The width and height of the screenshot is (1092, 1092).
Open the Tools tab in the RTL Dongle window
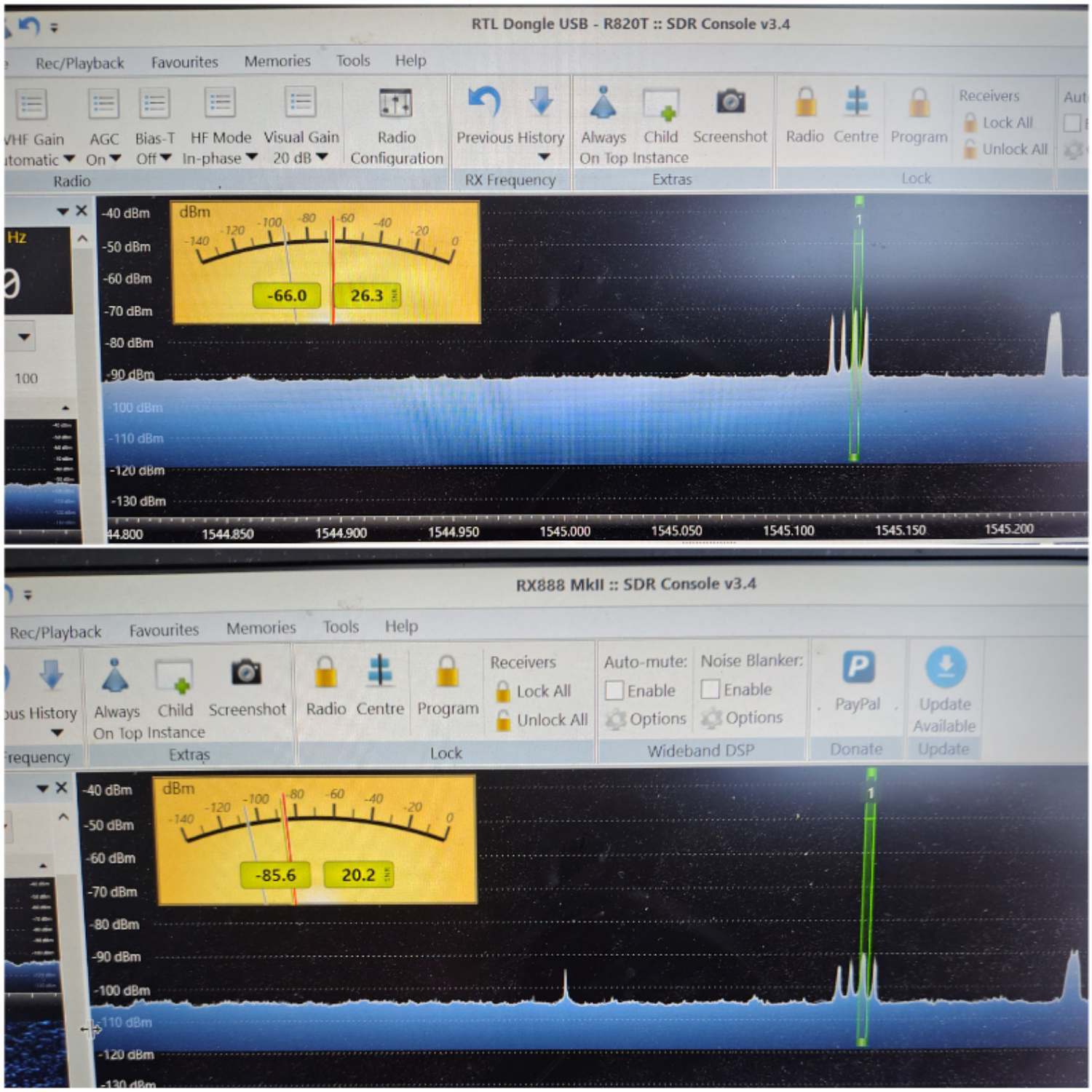click(x=353, y=60)
